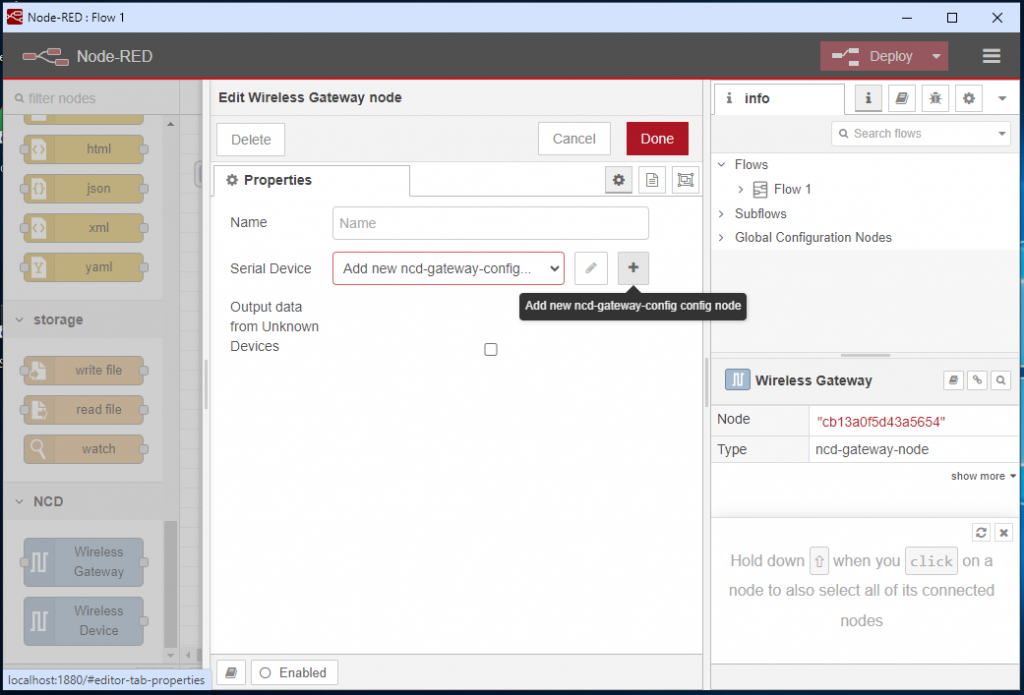Image resolution: width=1024 pixels, height=695 pixels.
Task: Open the debug messages bug icon
Action: (x=935, y=99)
